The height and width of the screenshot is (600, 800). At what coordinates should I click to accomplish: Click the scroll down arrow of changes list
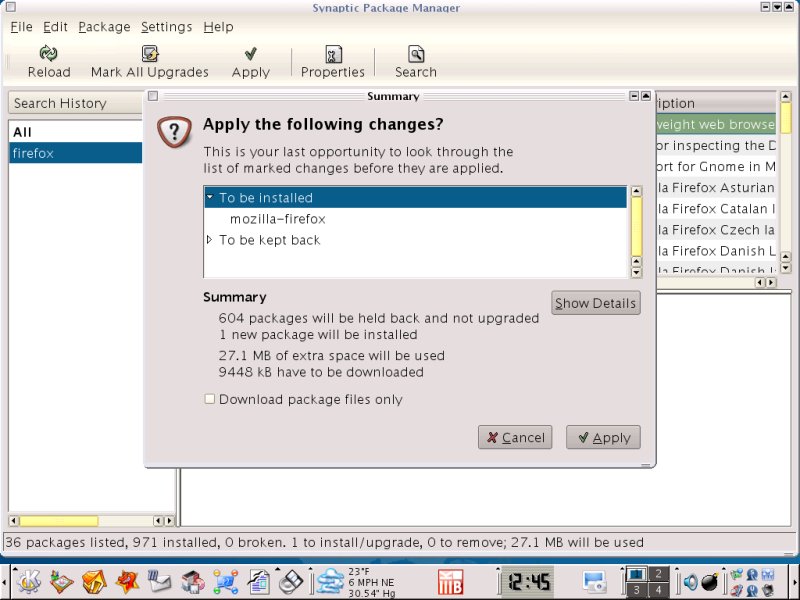(636, 272)
